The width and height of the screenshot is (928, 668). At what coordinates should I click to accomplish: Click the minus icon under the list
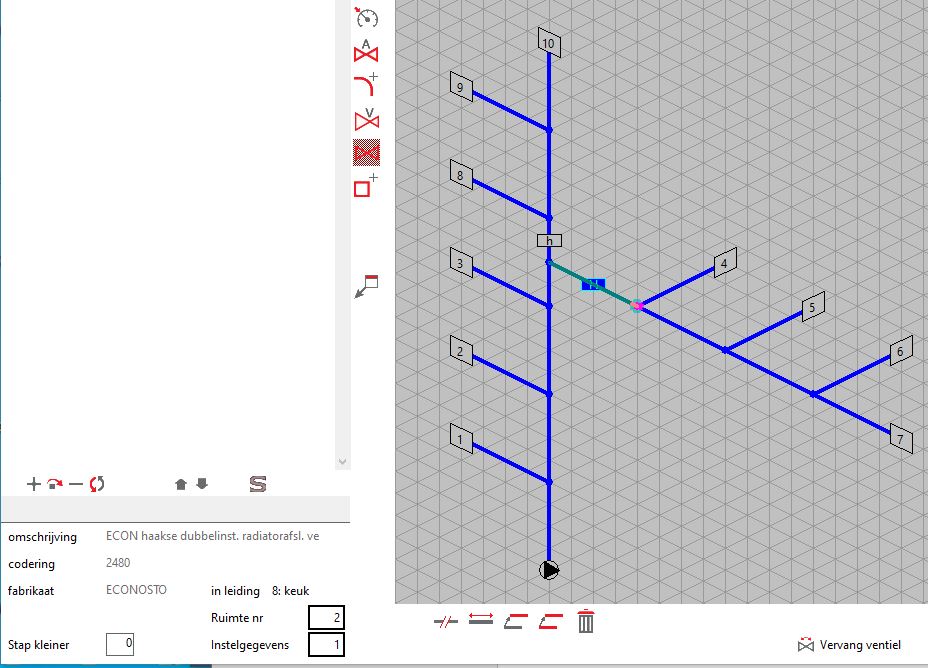tap(76, 484)
